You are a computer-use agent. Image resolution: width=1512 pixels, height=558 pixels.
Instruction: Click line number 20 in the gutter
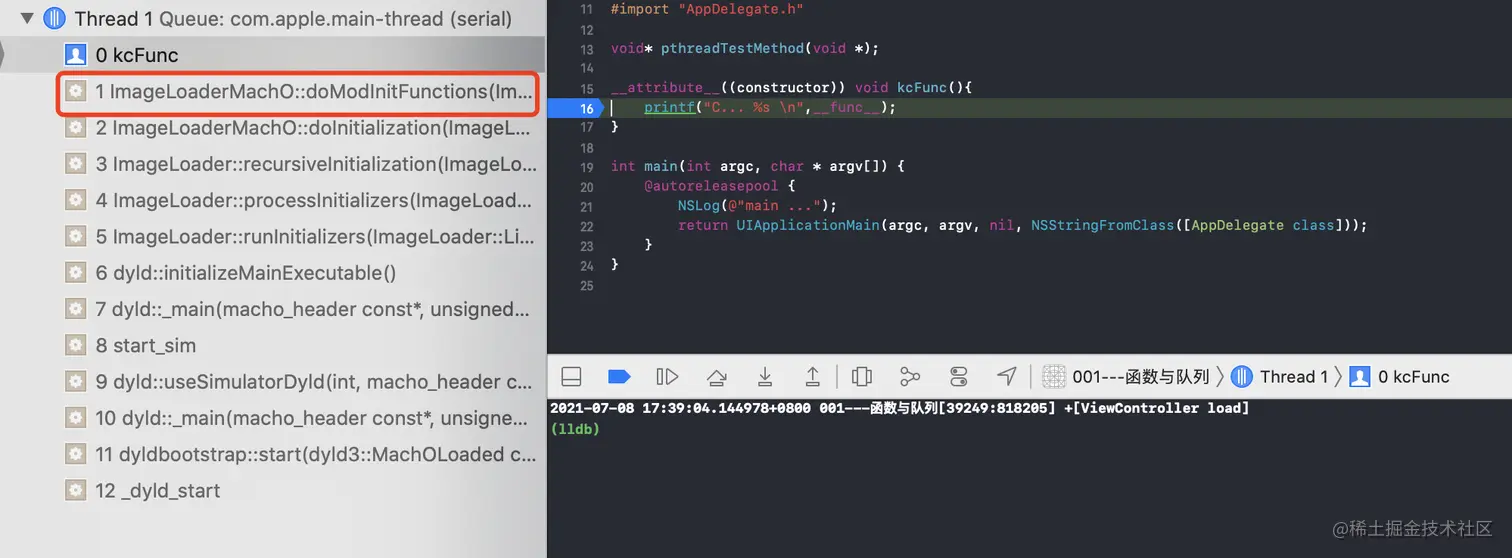click(587, 186)
